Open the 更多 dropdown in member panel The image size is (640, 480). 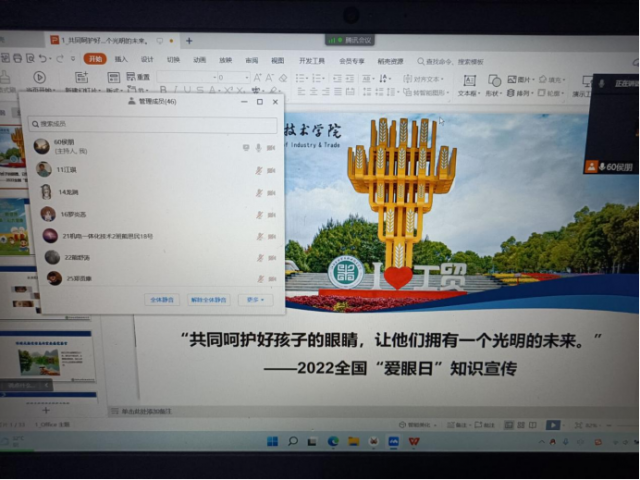tap(254, 299)
